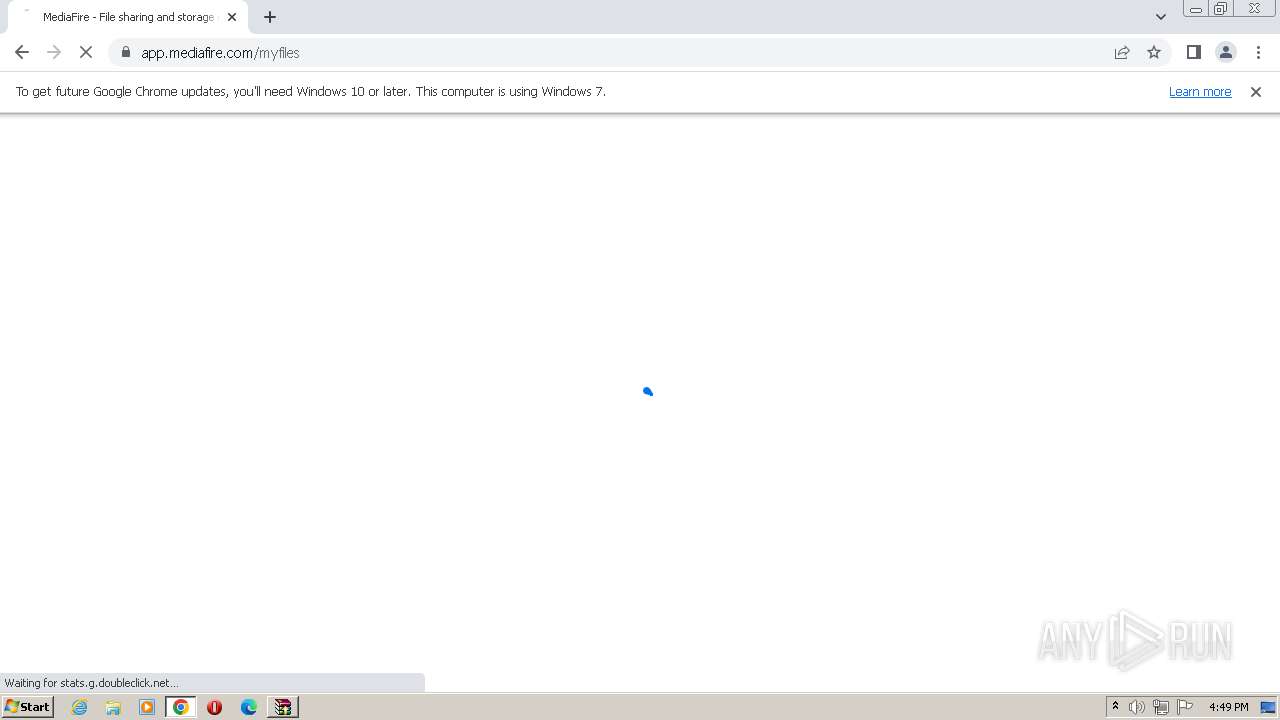Restore down the Chrome window

1221,9
